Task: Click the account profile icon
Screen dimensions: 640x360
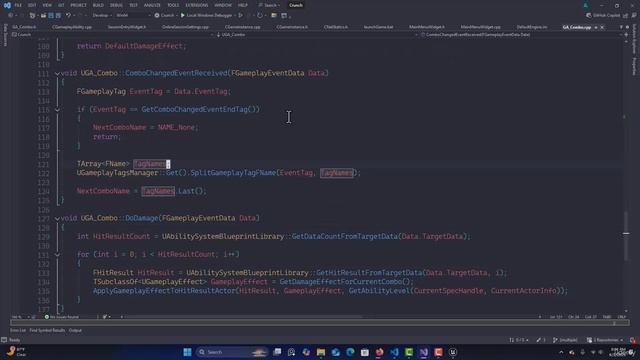Action: coord(586,5)
